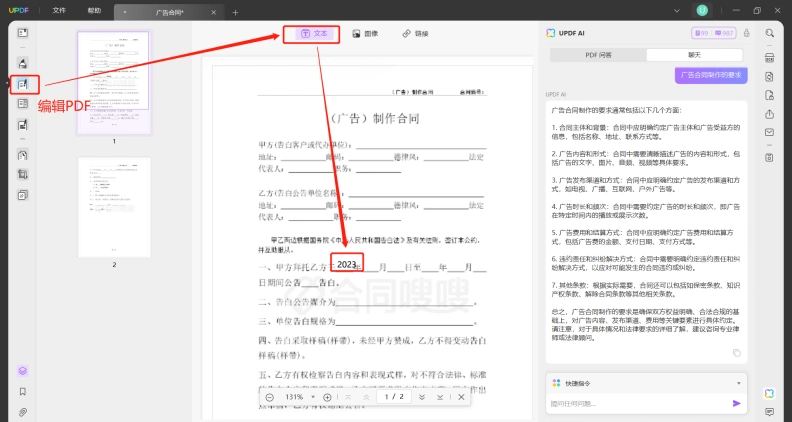The height and width of the screenshot is (422, 792).
Task: Click the zoom in plus button
Action: pyautogui.click(x=327, y=397)
